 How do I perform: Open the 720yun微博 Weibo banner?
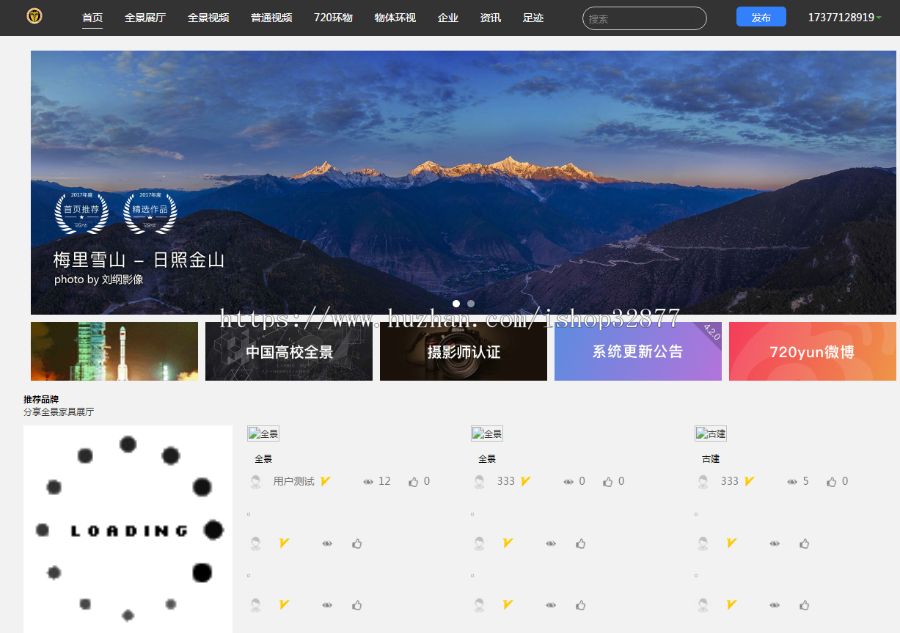click(x=812, y=350)
